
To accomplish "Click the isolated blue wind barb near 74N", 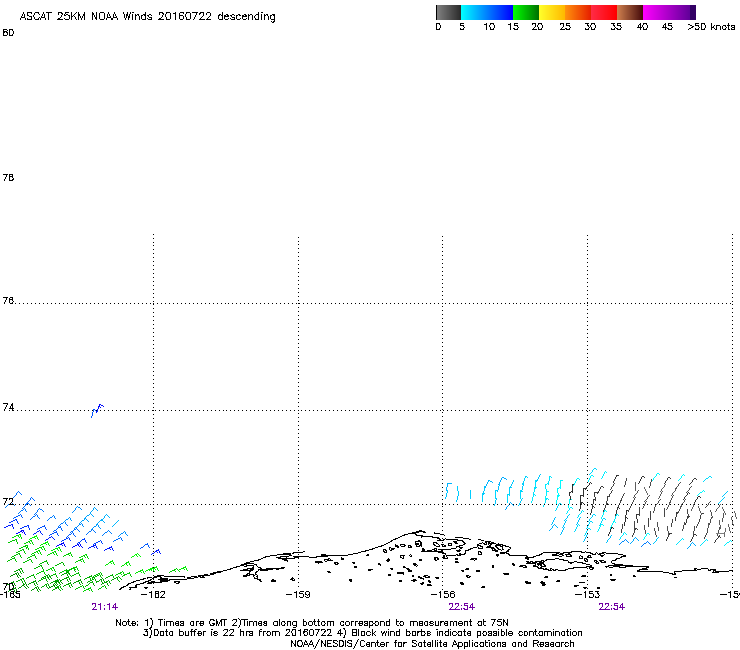I will (x=97, y=410).
